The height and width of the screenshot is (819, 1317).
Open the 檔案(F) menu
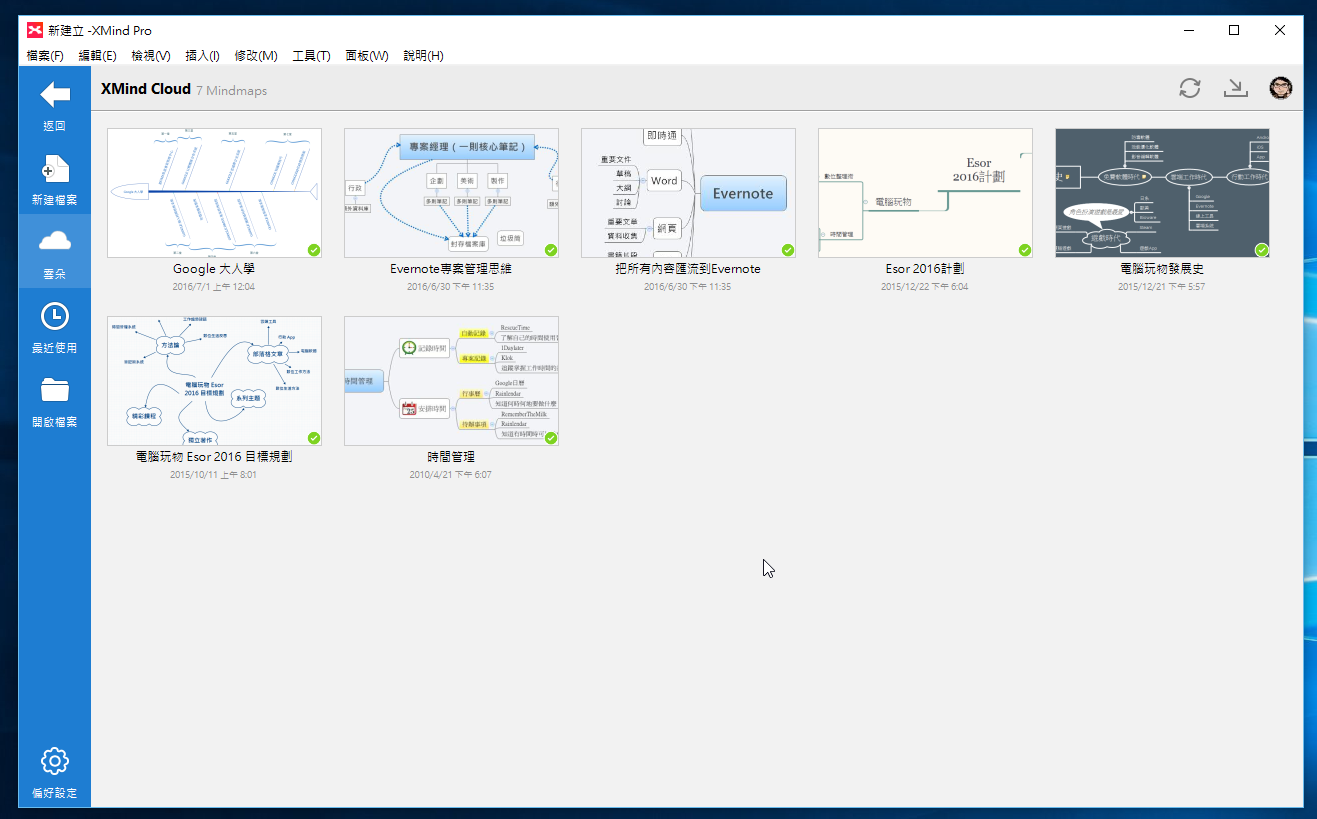click(45, 55)
